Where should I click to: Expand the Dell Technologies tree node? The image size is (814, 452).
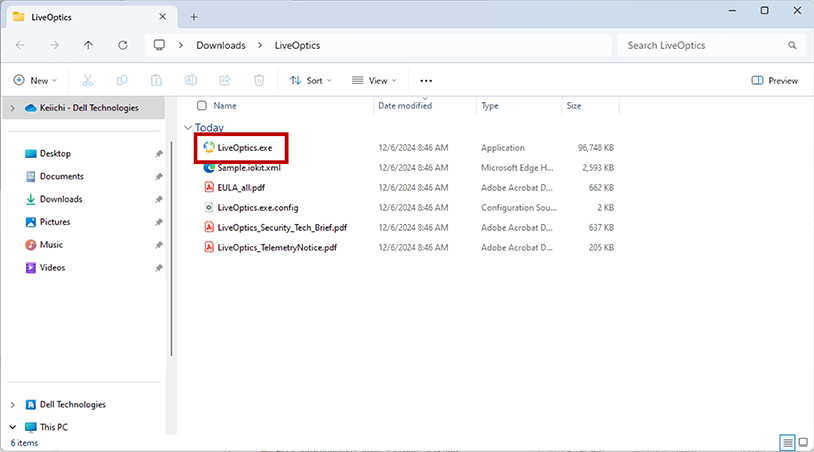tap(12, 405)
